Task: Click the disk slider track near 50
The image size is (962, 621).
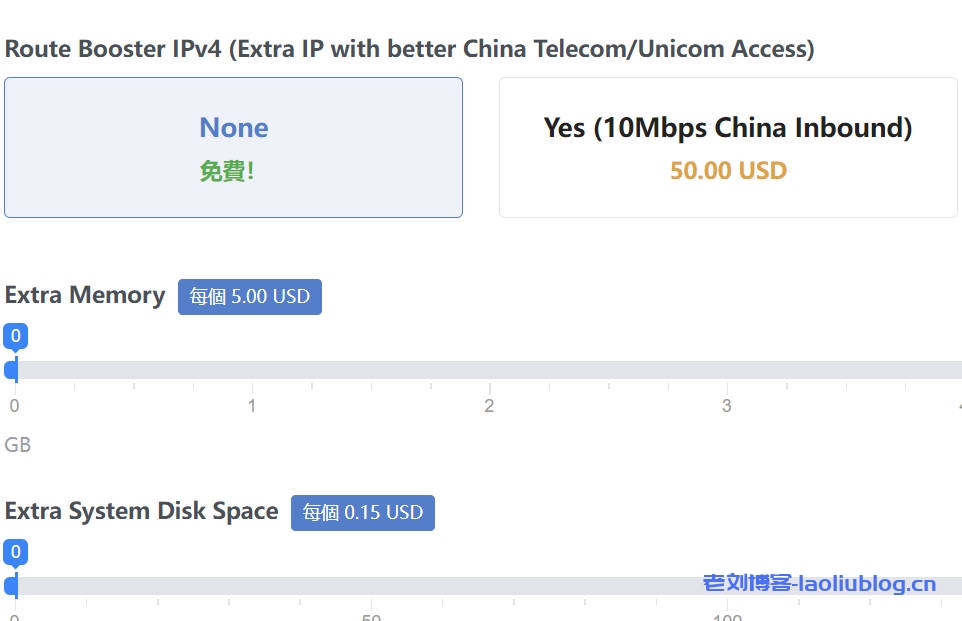Action: (369, 588)
